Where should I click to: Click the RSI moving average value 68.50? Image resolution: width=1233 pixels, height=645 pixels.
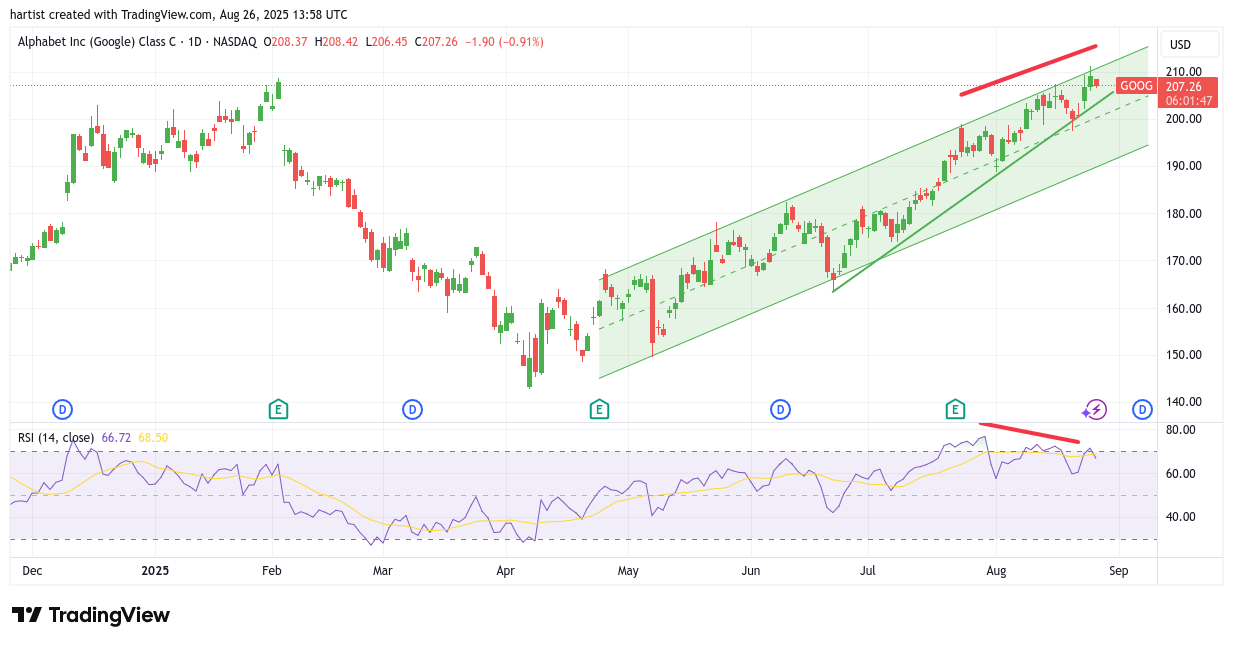point(152,437)
